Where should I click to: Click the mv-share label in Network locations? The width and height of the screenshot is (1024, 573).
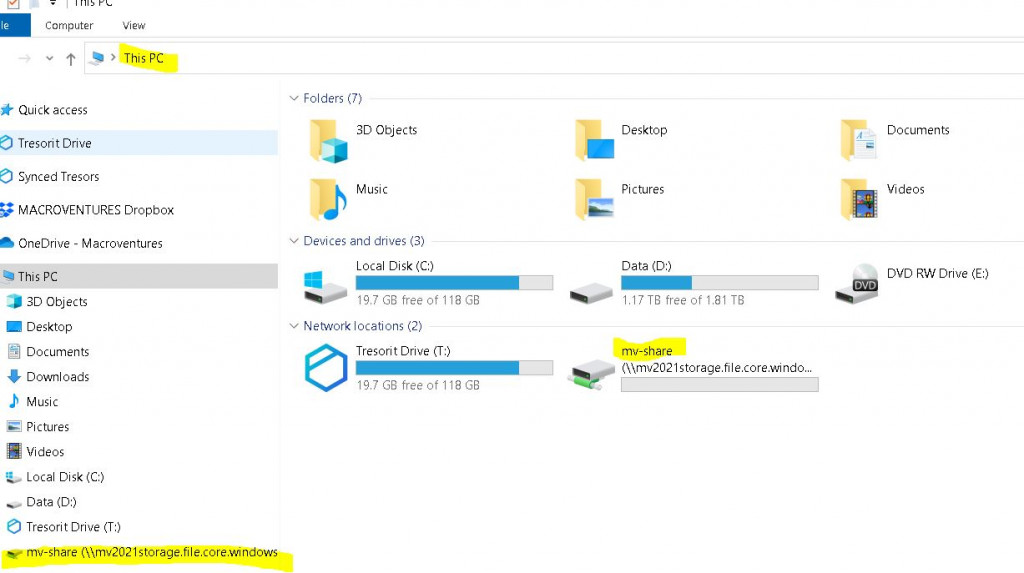tap(647, 351)
